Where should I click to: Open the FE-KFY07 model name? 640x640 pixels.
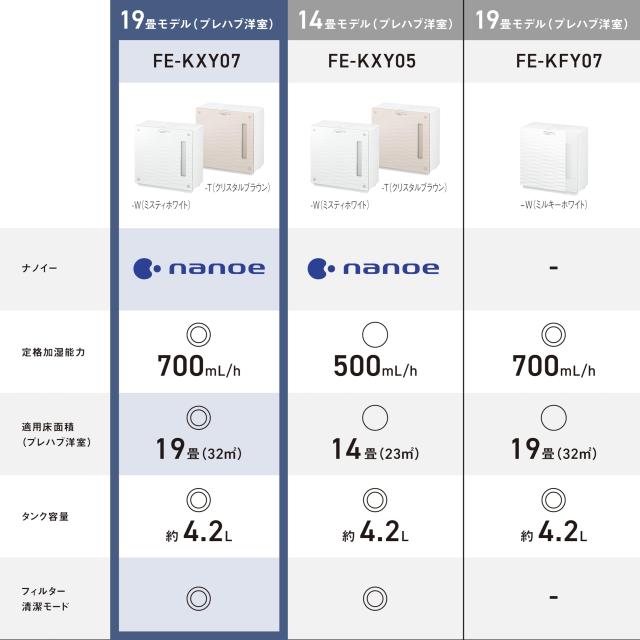[x=559, y=61]
